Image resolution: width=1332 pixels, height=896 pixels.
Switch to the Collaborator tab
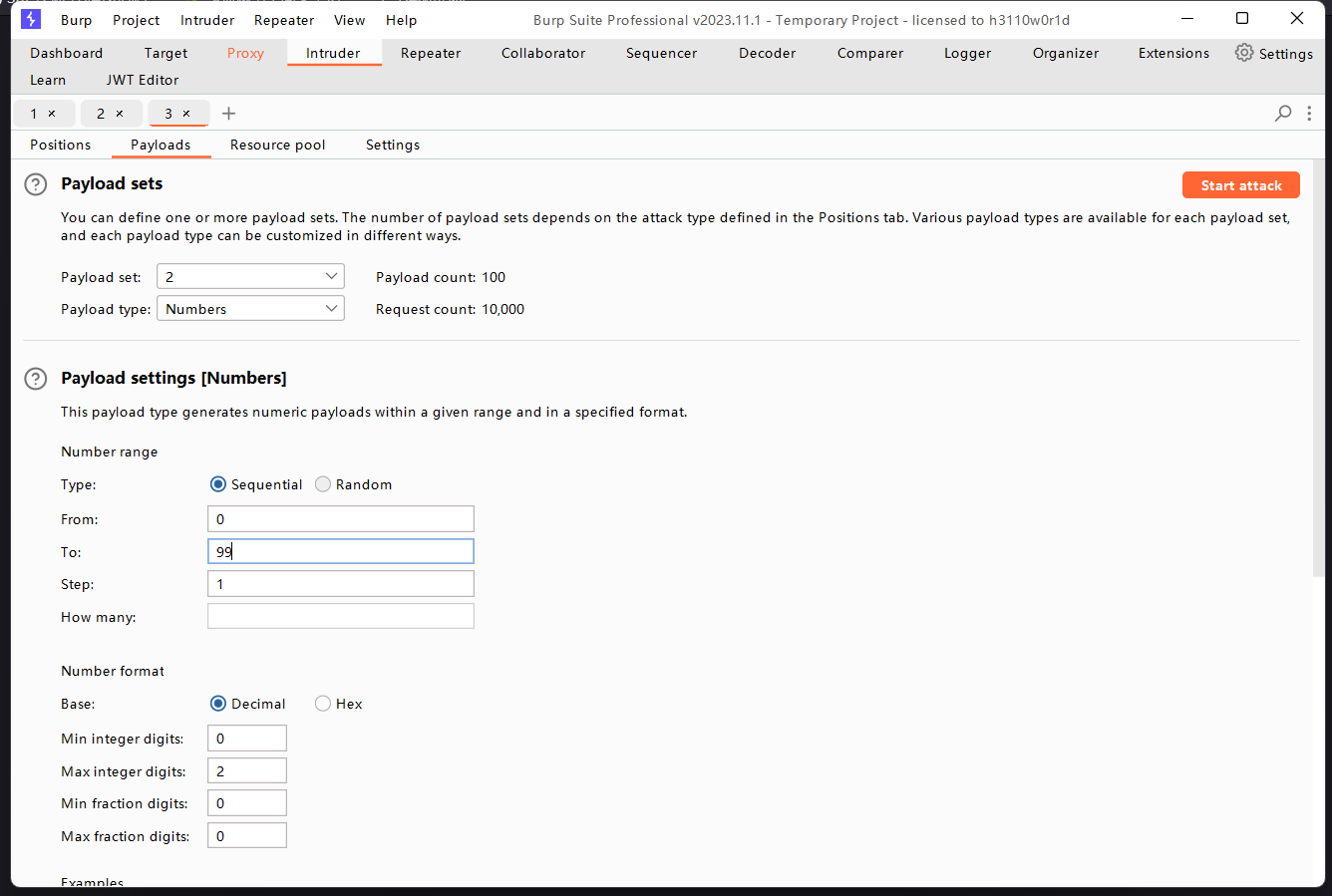point(543,53)
